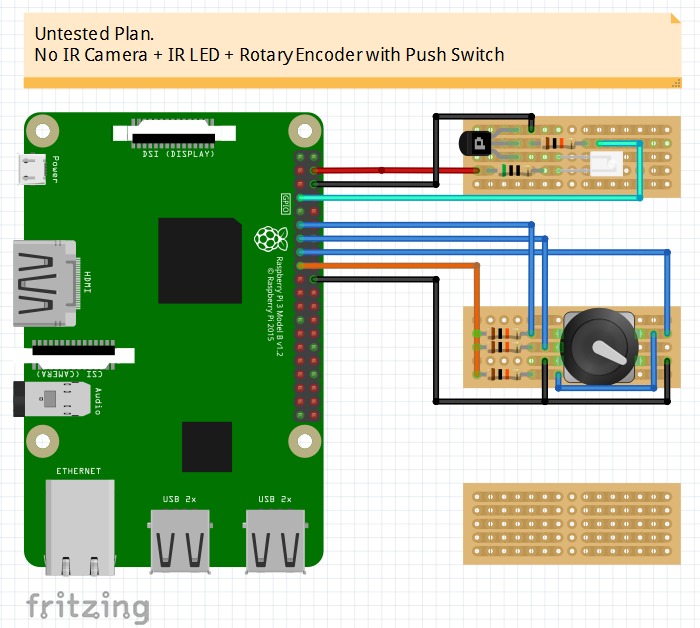Click the Raspberry Pi logo on the board
Screen dimensions: 700x628
[271, 239]
